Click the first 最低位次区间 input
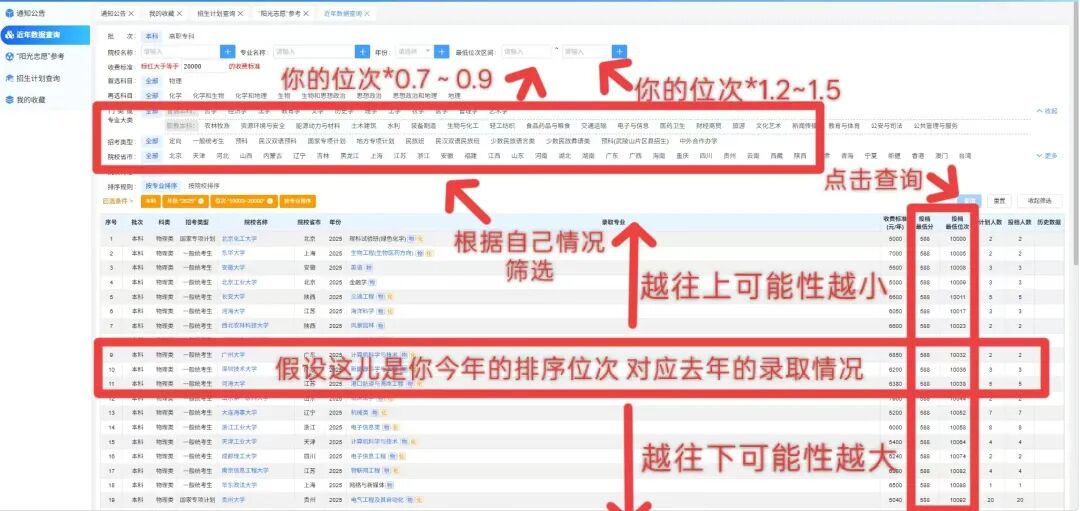Viewport: 1080px width, 511px height. coord(526,52)
